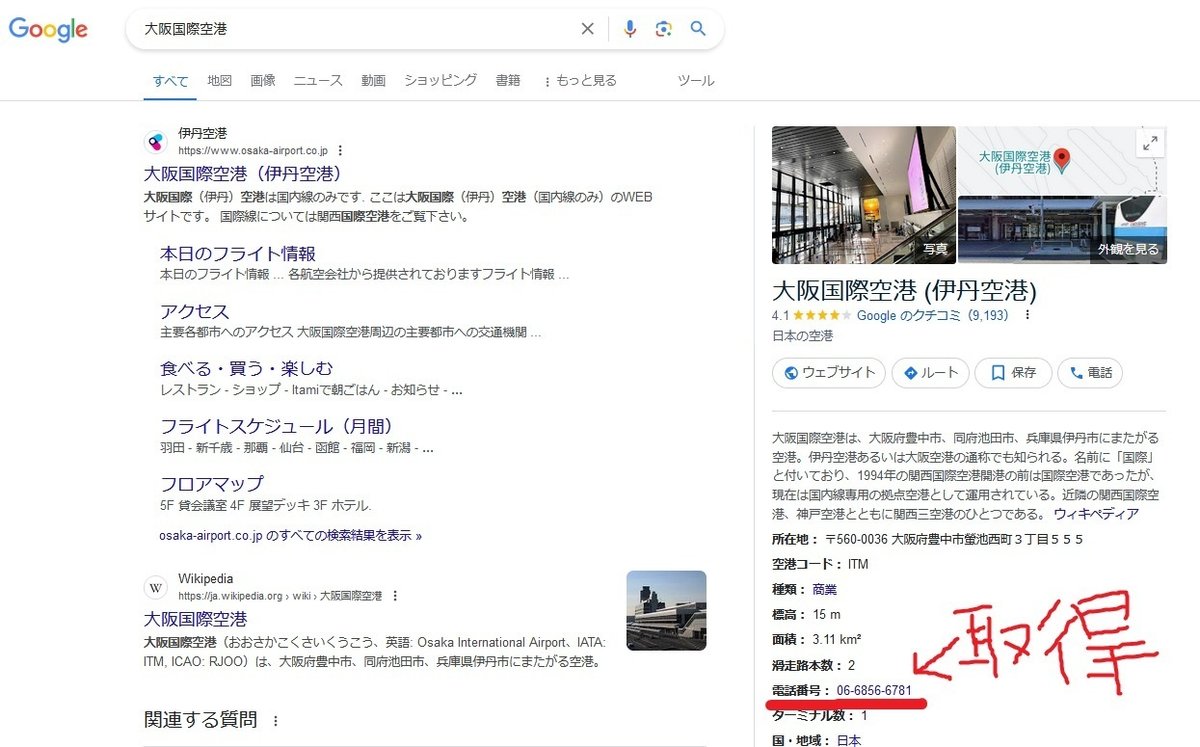Show all results from osaka-airport.co.jp
The image size is (1200, 747).
tap(290, 536)
